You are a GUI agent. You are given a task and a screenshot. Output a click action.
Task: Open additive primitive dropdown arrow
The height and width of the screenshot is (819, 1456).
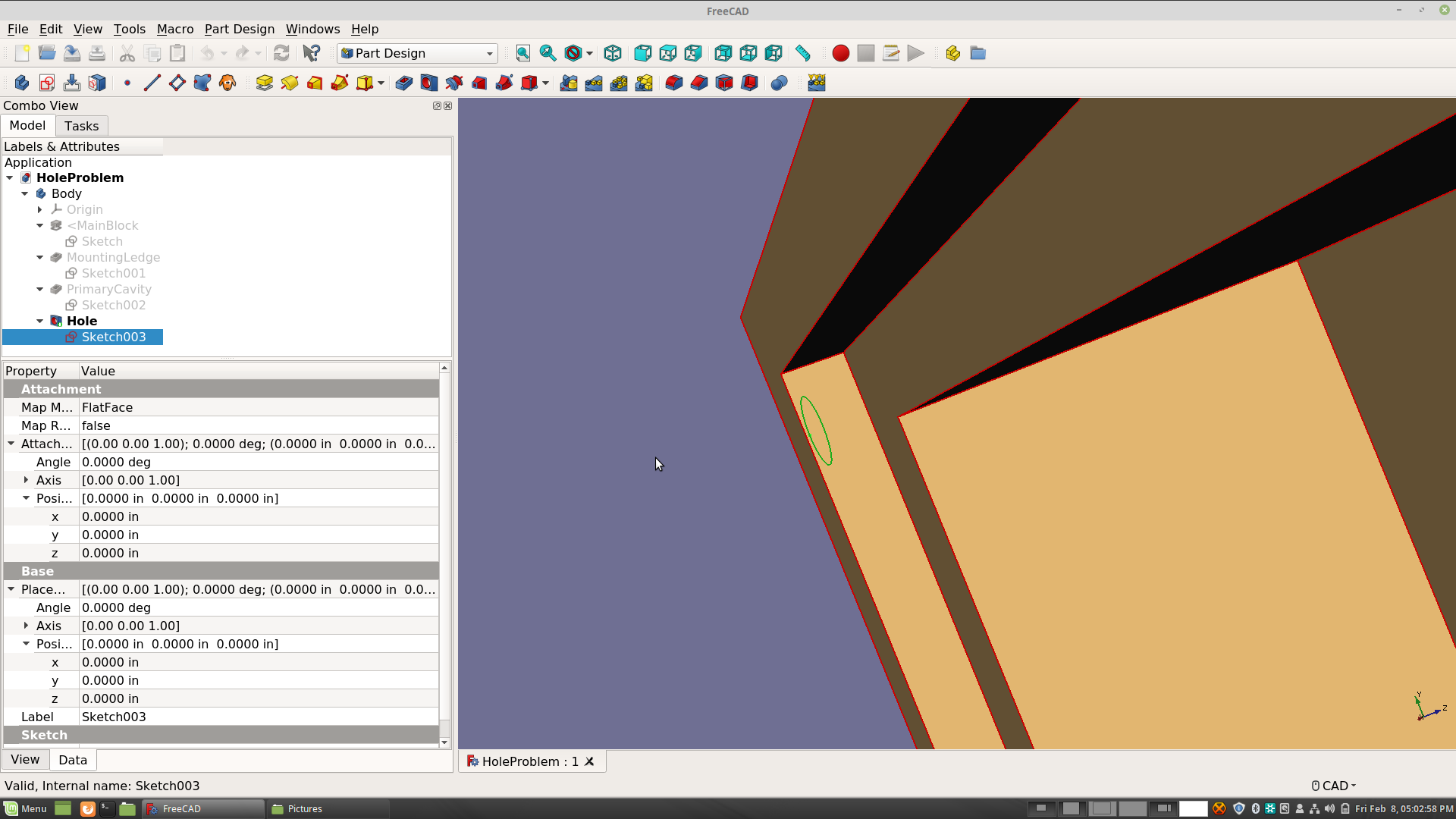pos(381,83)
